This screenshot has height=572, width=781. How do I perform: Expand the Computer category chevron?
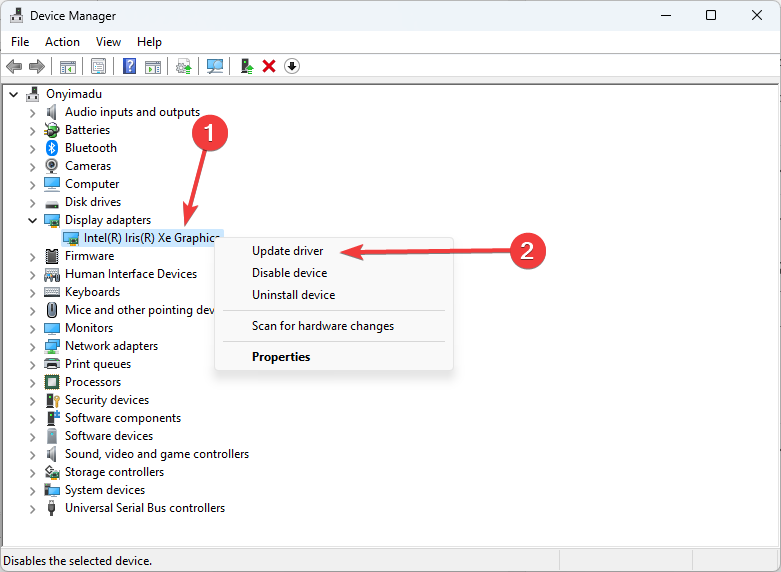33,185
